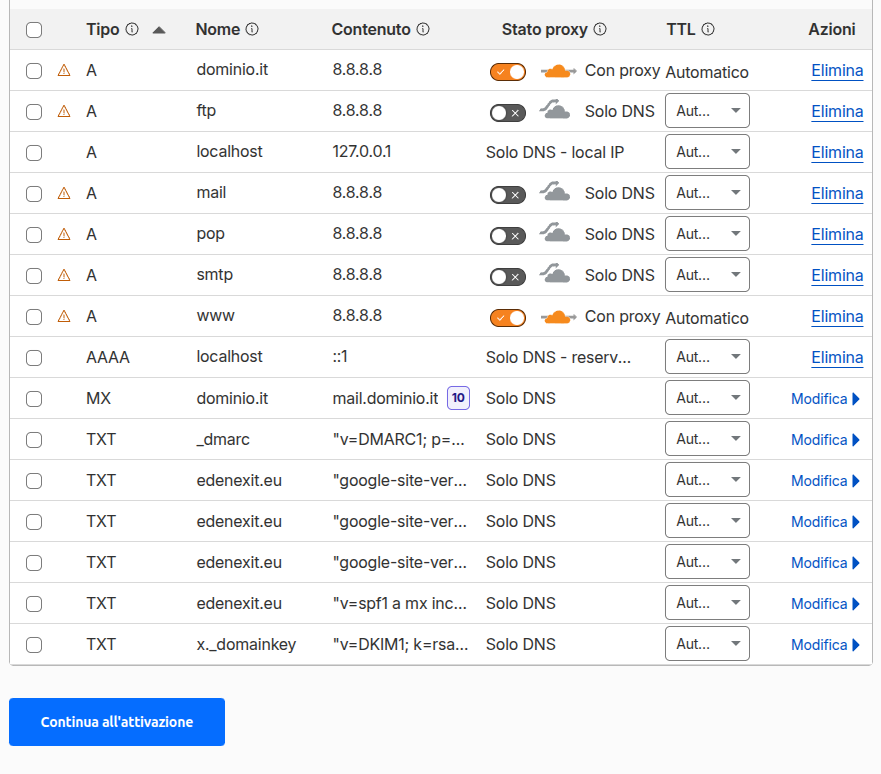Click Contenuto column header

(x=371, y=29)
